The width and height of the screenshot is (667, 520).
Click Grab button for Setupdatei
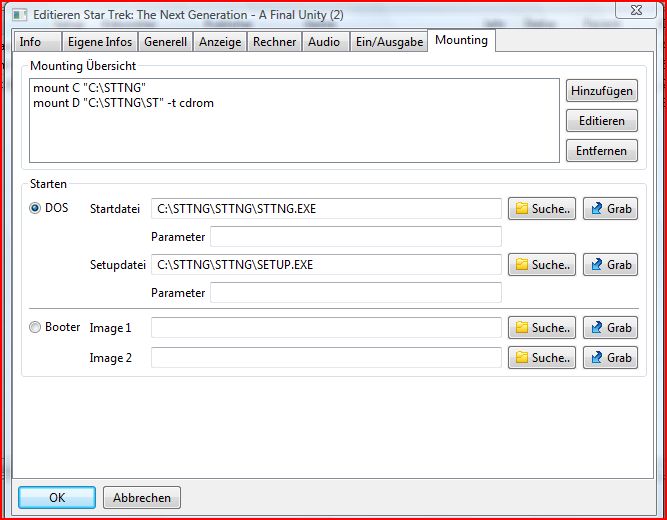coord(610,265)
